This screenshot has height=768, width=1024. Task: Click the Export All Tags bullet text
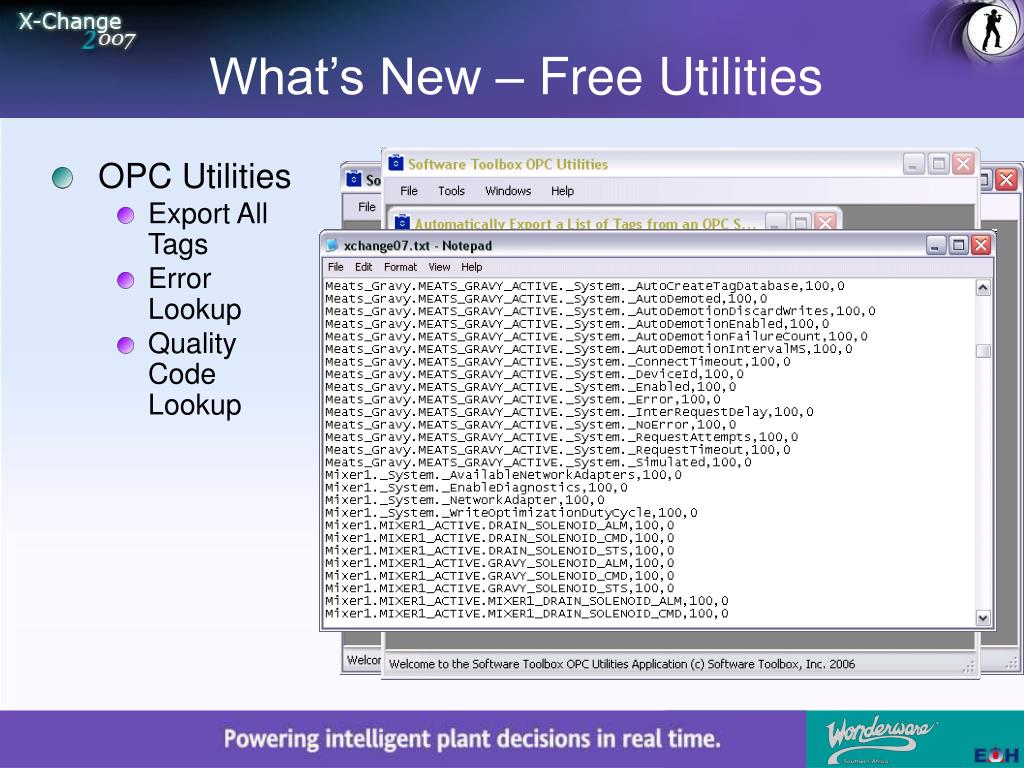[208, 229]
